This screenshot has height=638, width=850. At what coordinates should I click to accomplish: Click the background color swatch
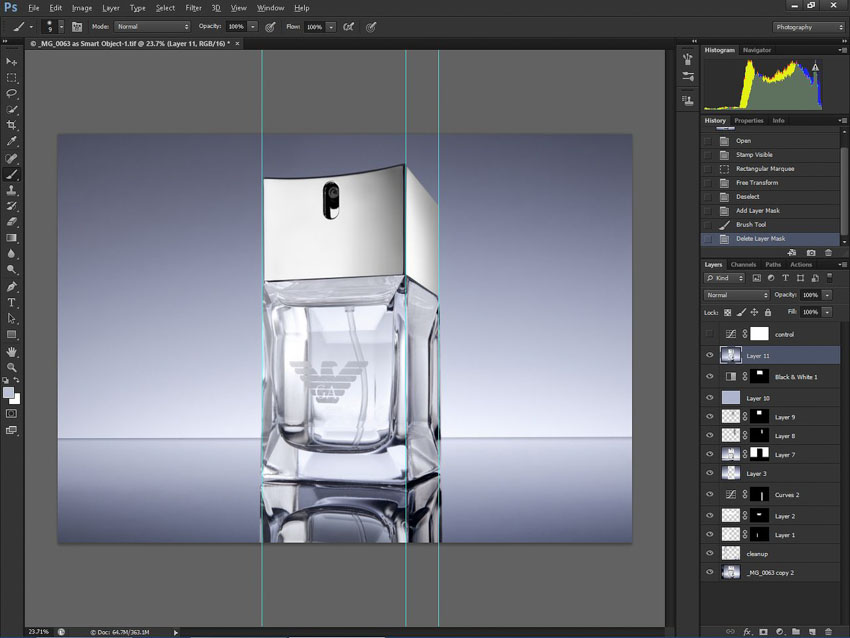[x=16, y=401]
